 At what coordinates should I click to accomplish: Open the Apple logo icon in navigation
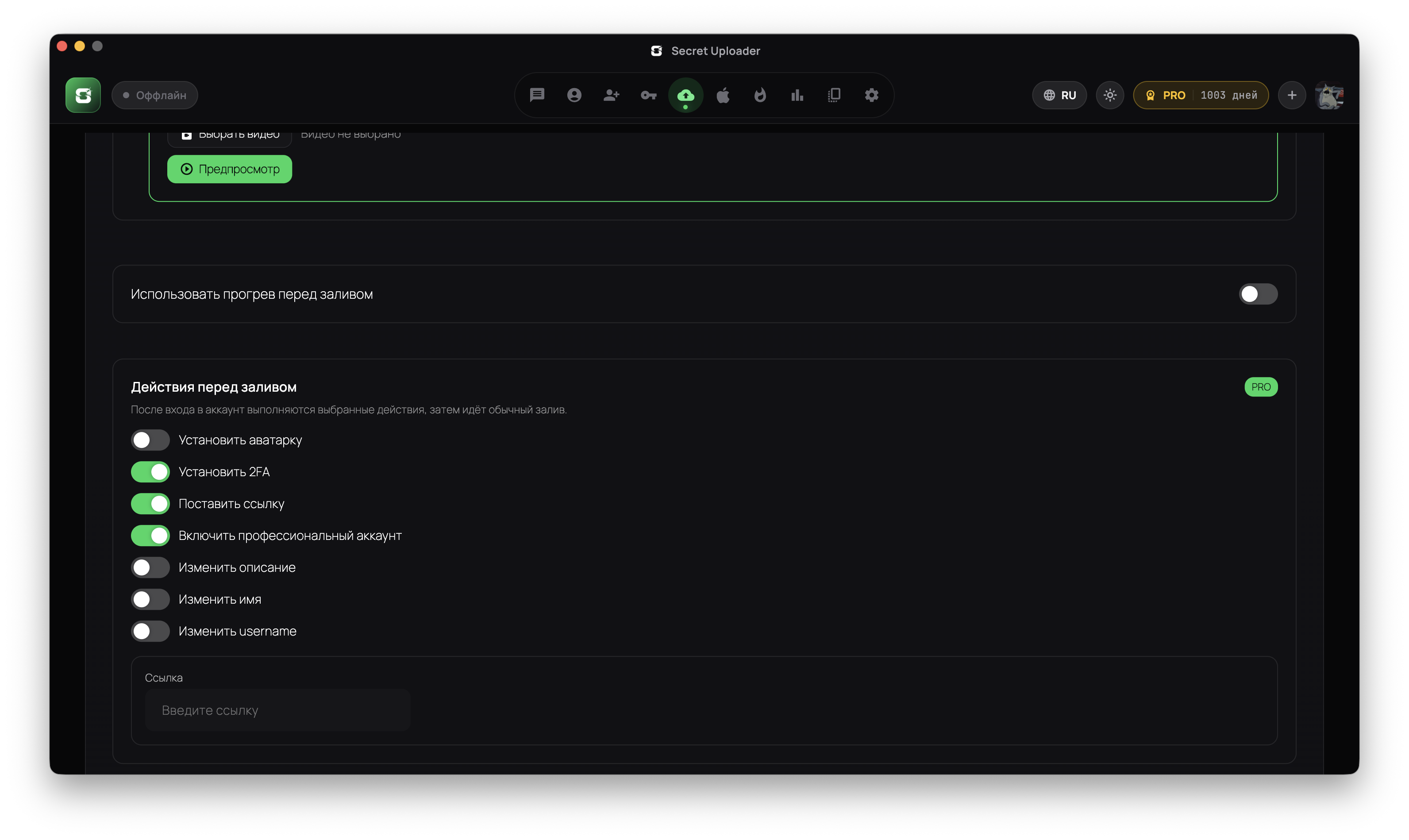coord(723,95)
